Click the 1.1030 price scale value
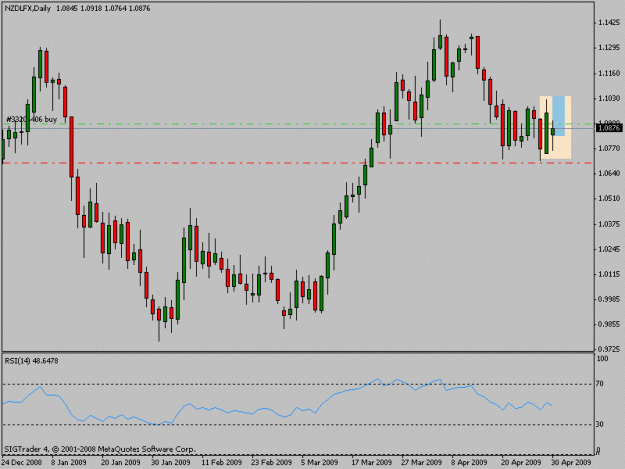 click(609, 98)
